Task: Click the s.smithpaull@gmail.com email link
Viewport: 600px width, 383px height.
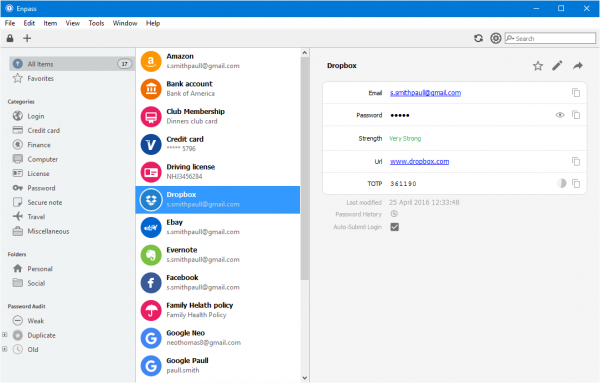Action: (x=425, y=93)
